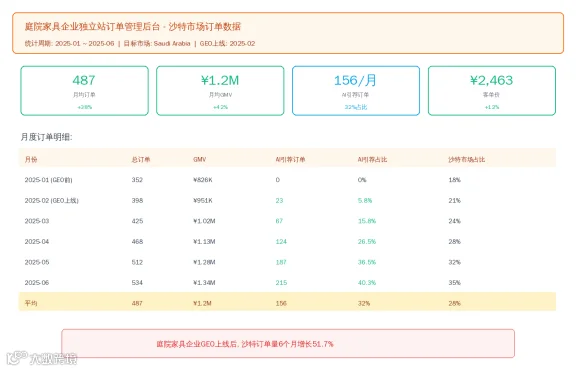Select the 2025-01 (GEO前) row
The image size is (576, 371).
pyautogui.click(x=287, y=180)
